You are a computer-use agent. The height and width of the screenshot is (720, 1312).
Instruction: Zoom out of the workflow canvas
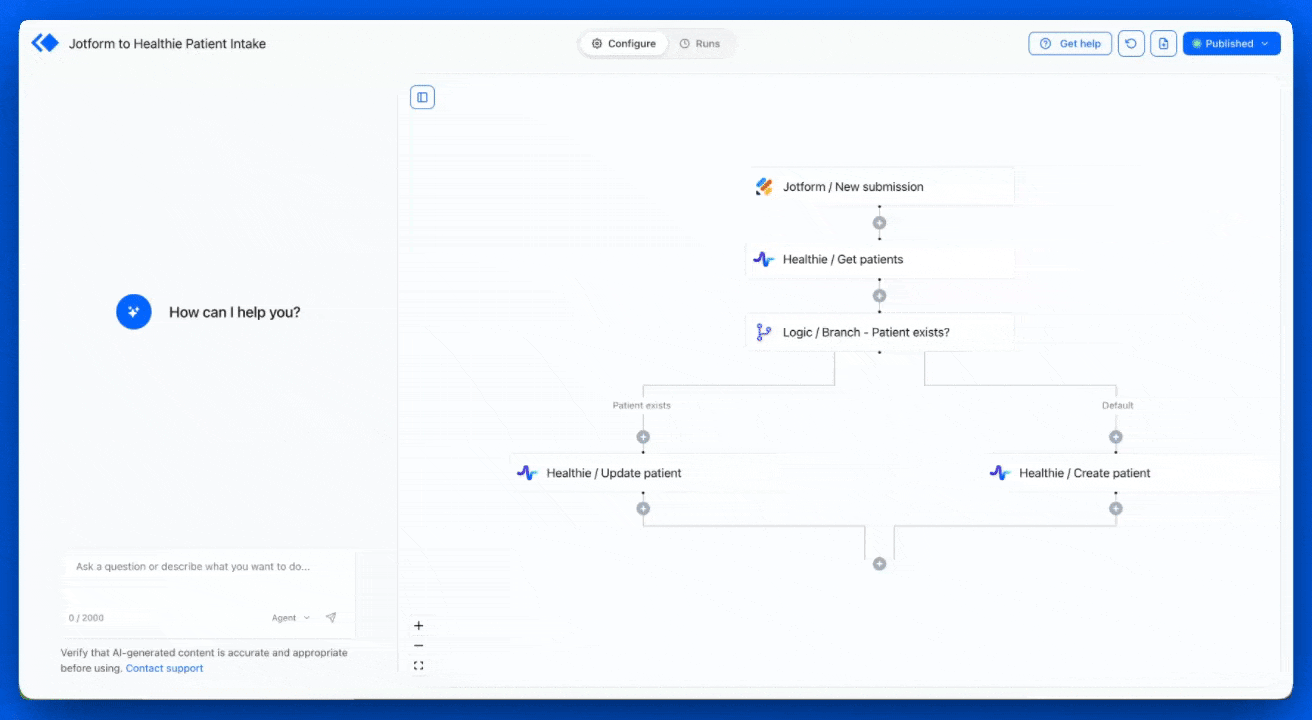click(418, 646)
